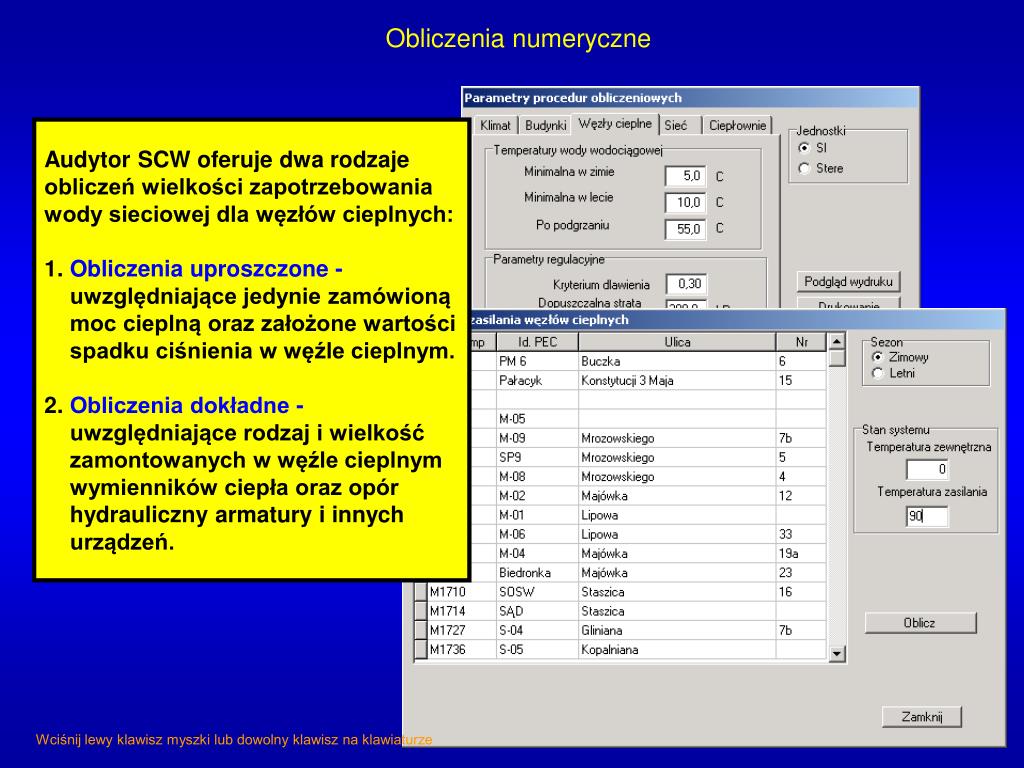The image size is (1024, 768).
Task: Select the M1736 cell
Action: (462, 650)
